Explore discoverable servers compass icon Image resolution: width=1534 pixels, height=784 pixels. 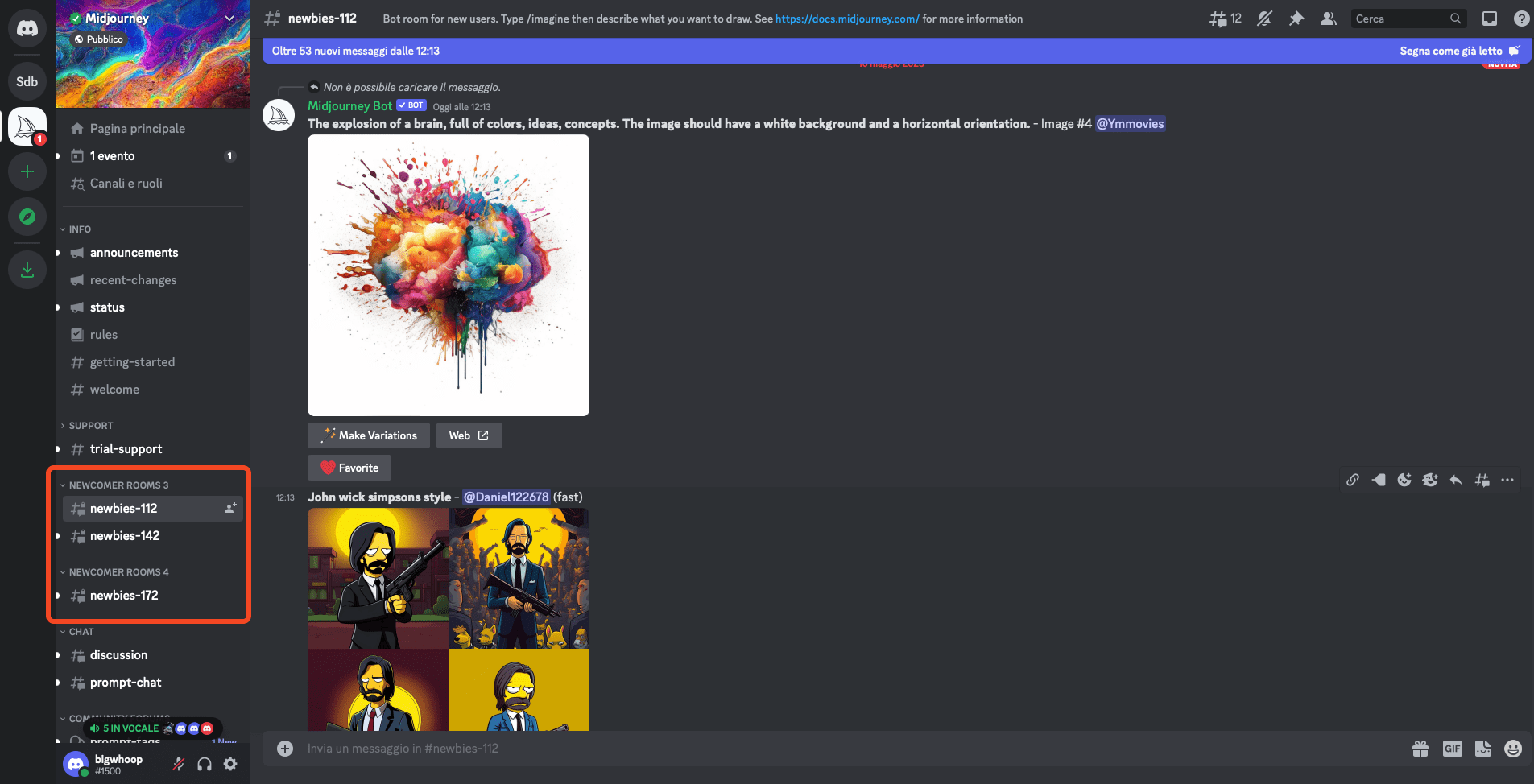click(x=27, y=217)
